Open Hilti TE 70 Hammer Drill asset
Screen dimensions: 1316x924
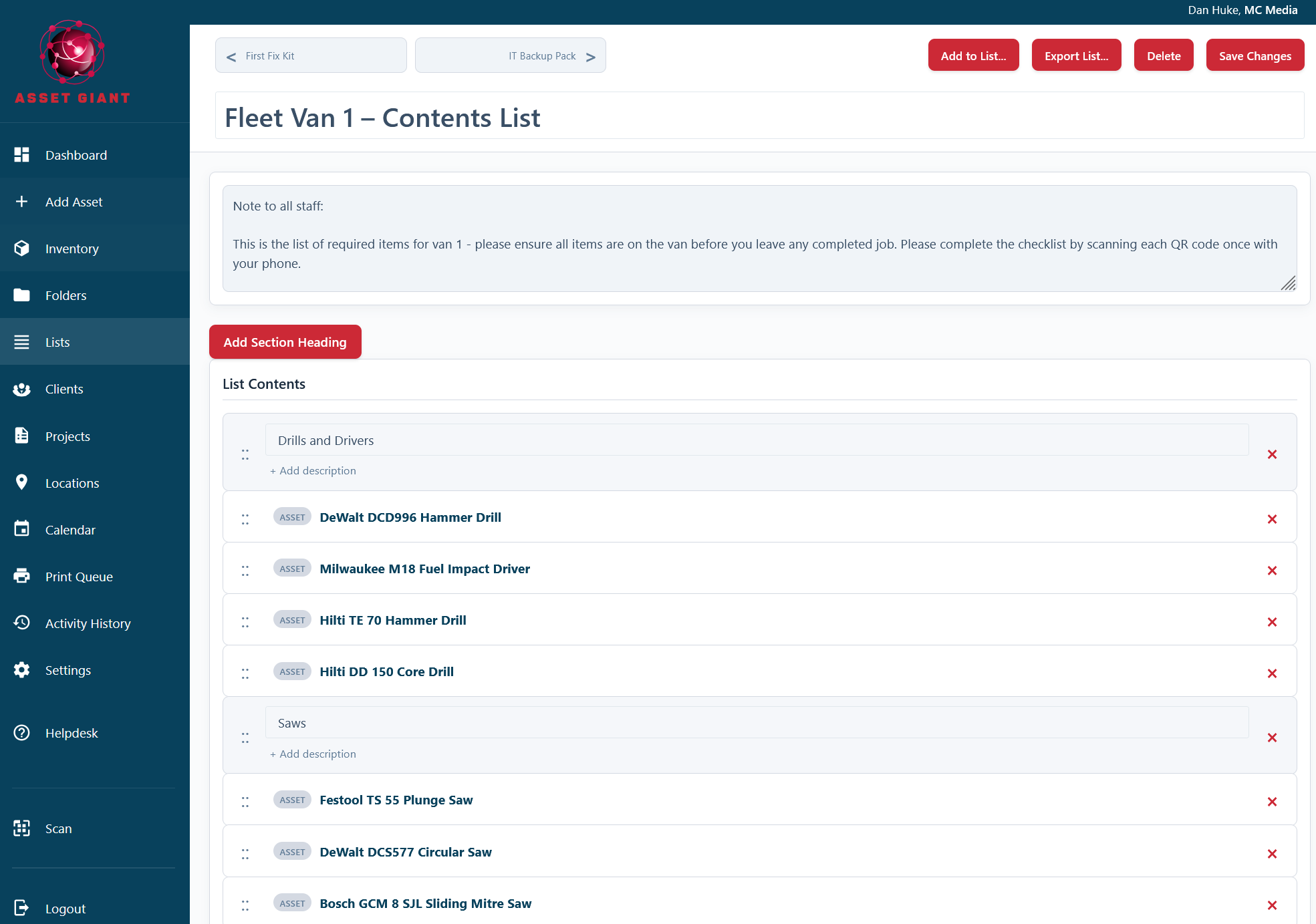[x=393, y=620]
